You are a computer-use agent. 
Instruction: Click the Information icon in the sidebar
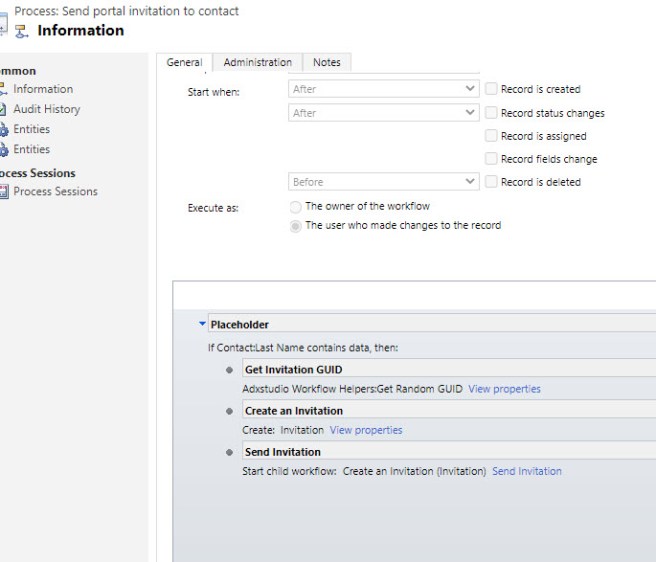[3, 89]
